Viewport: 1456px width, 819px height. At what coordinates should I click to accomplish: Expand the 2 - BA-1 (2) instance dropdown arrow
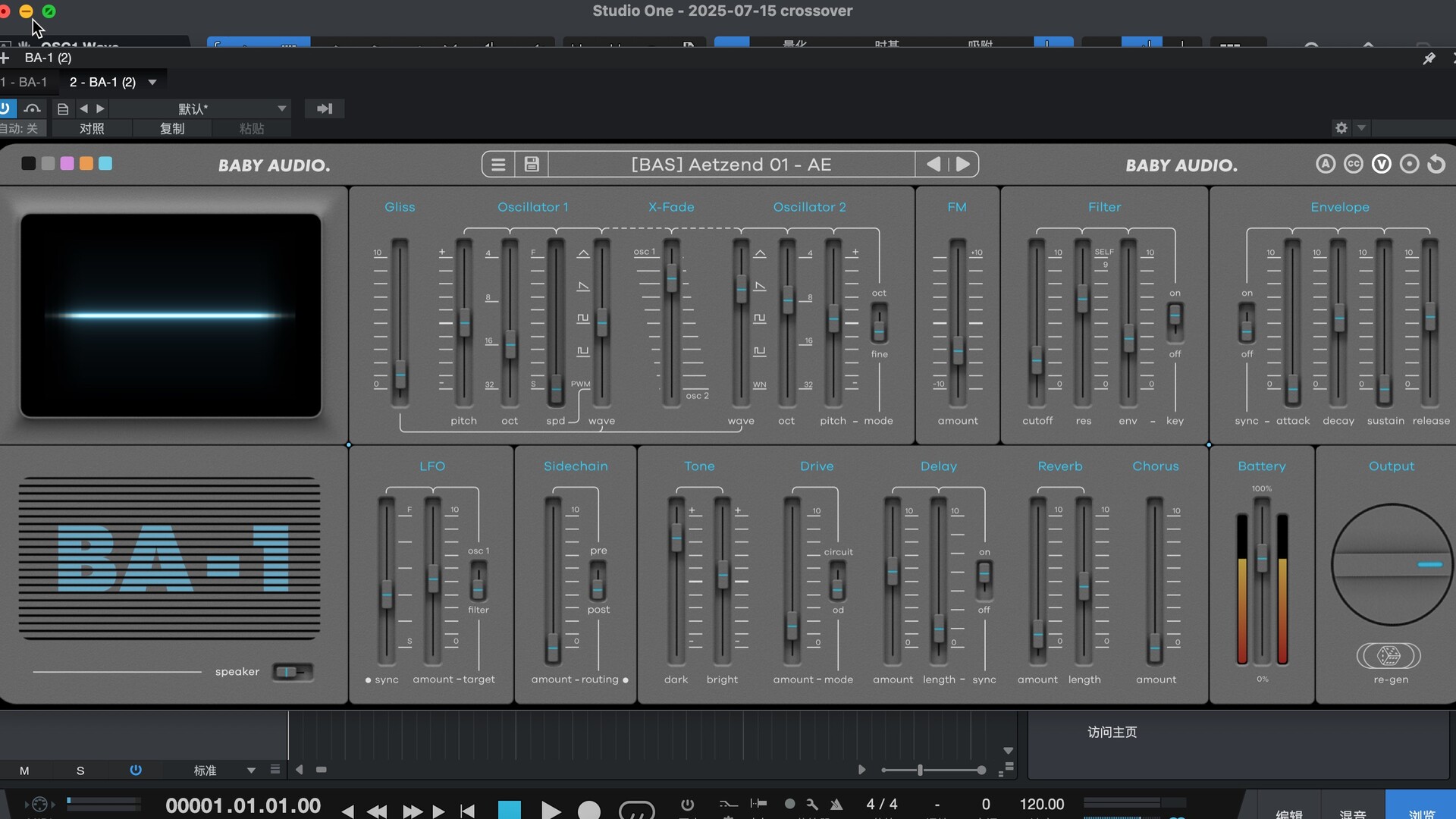tap(152, 82)
